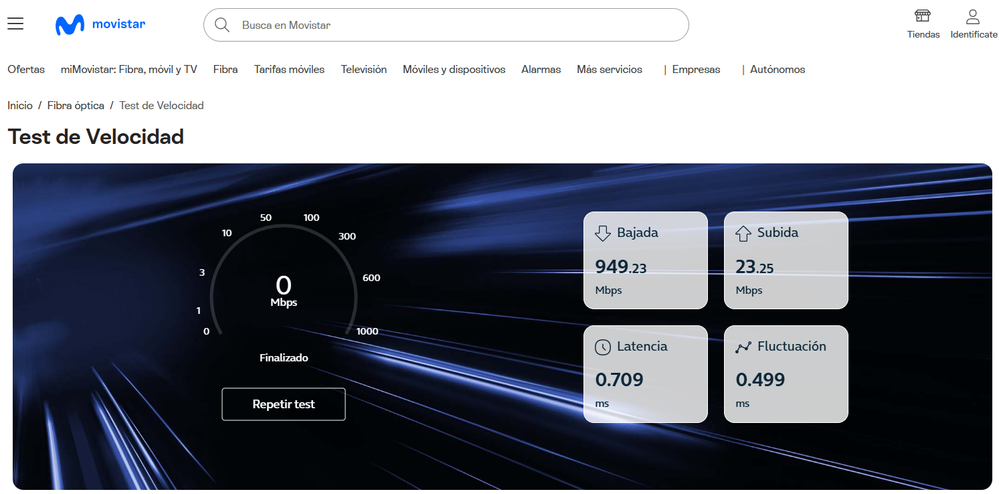Open the Tiendas store icon
The image size is (999, 494).
[x=922, y=17]
